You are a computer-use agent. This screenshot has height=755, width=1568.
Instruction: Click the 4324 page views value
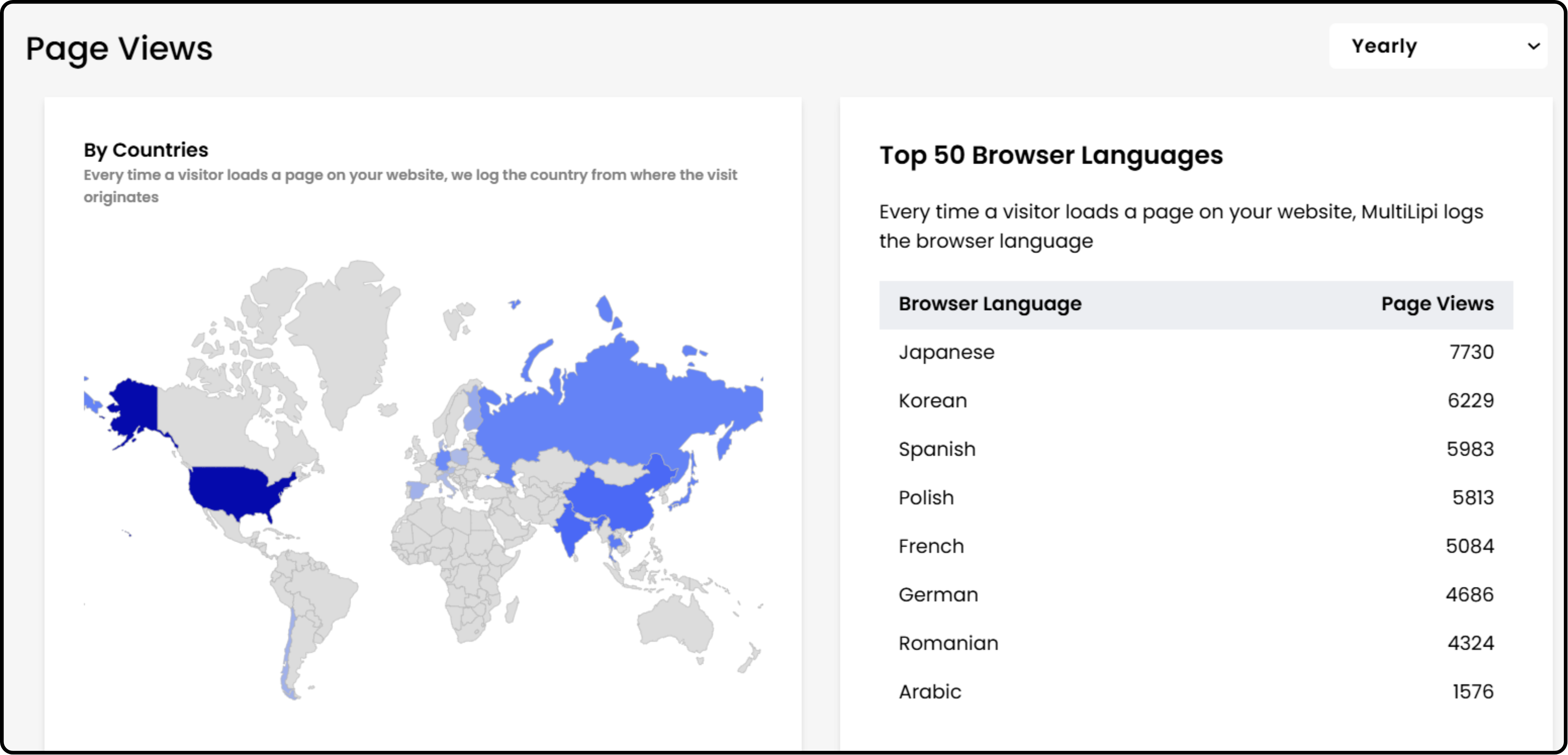pyautogui.click(x=1471, y=644)
